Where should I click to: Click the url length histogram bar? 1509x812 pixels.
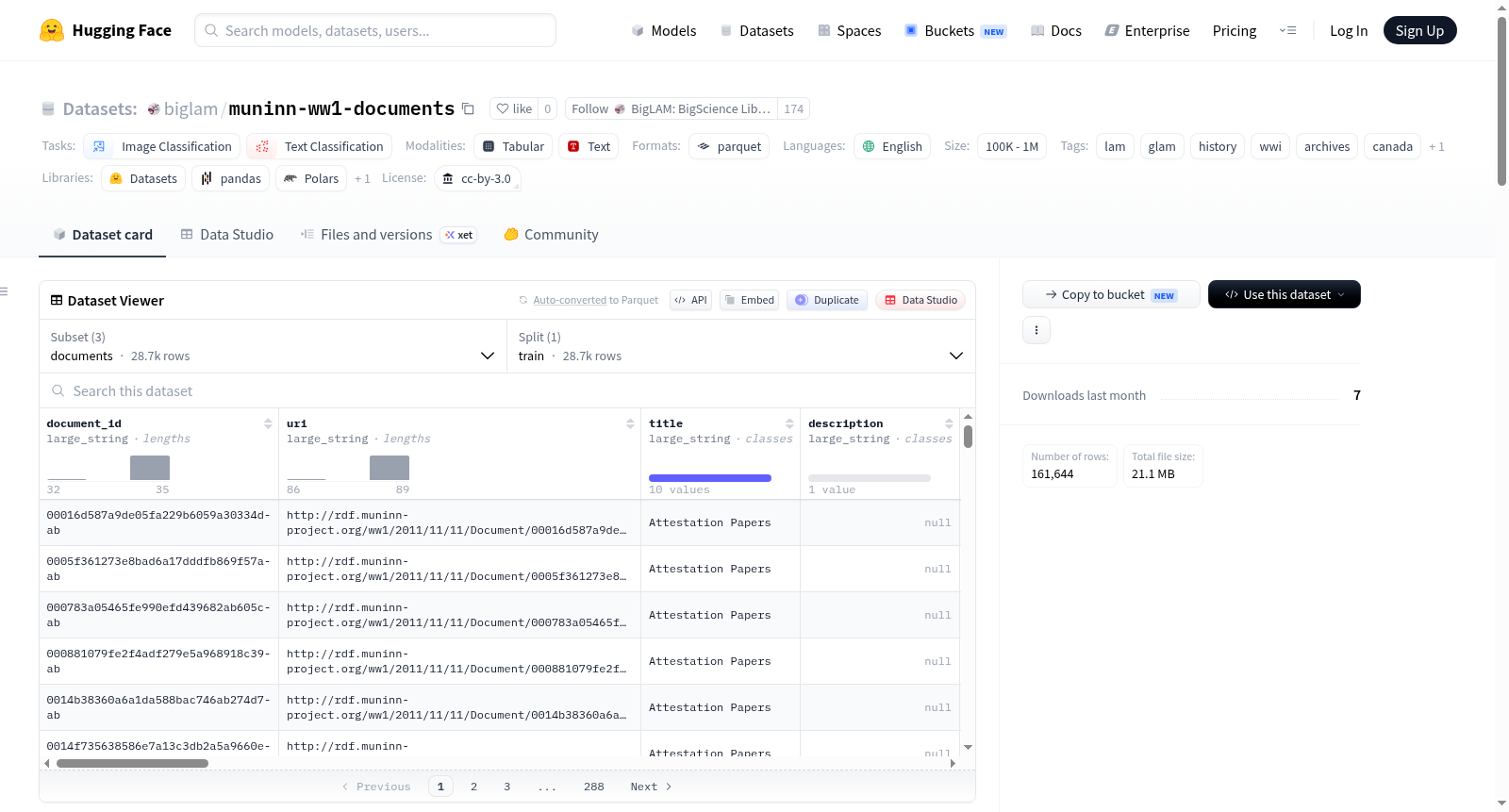(389, 468)
